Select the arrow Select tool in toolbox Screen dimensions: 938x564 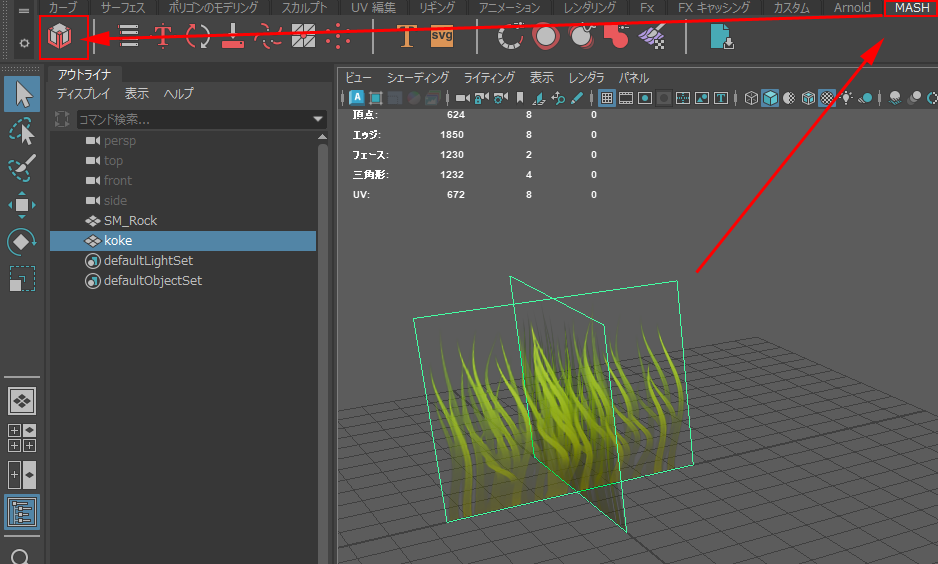coord(22,94)
